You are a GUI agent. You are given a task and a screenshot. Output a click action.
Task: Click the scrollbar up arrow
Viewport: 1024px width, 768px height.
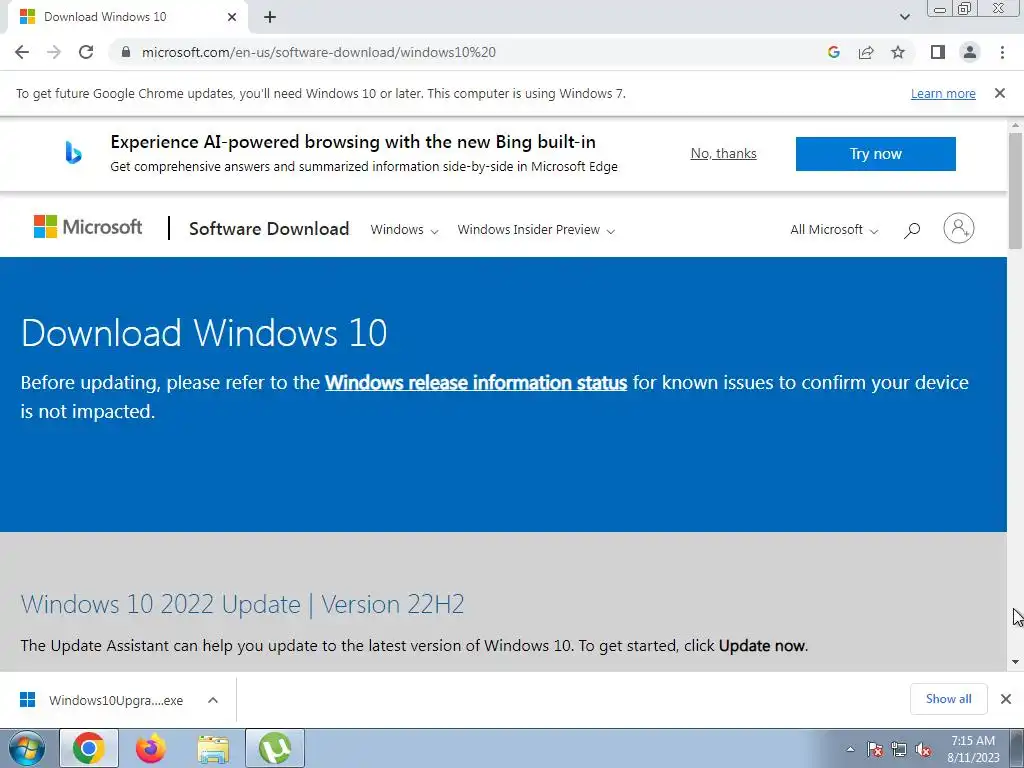[x=1015, y=125]
